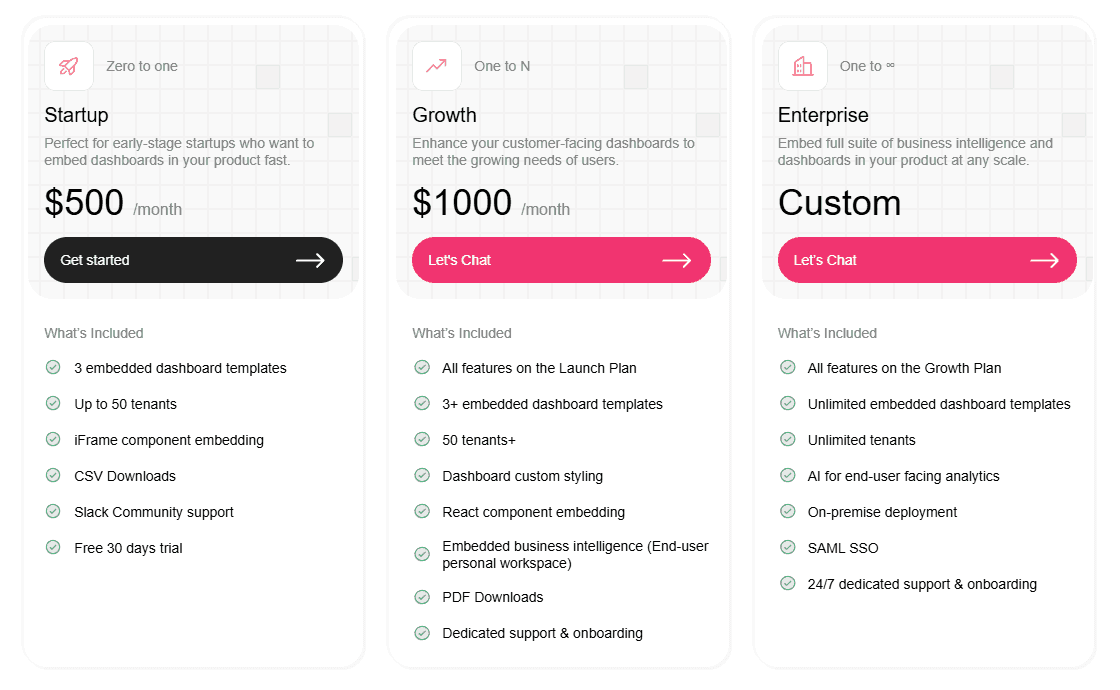Click Let's Chat on the Growth plan

[561, 259]
